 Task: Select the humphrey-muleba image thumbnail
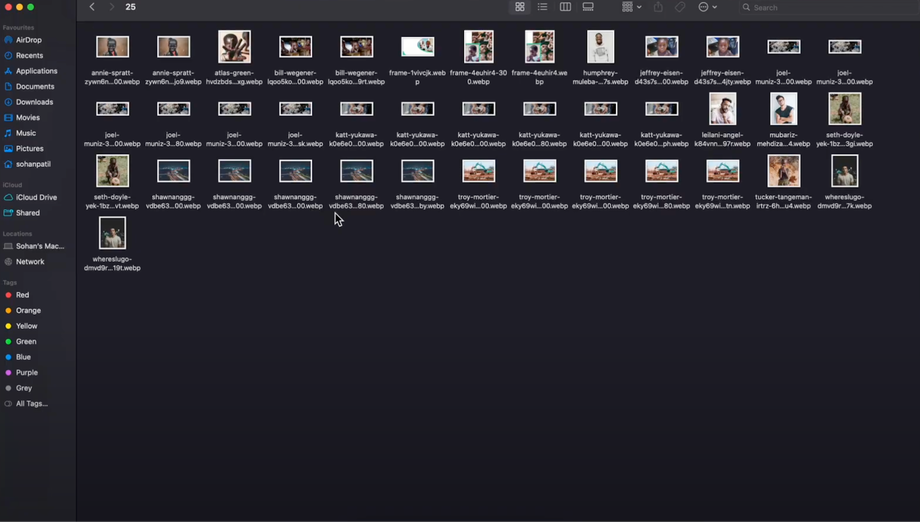pos(600,47)
